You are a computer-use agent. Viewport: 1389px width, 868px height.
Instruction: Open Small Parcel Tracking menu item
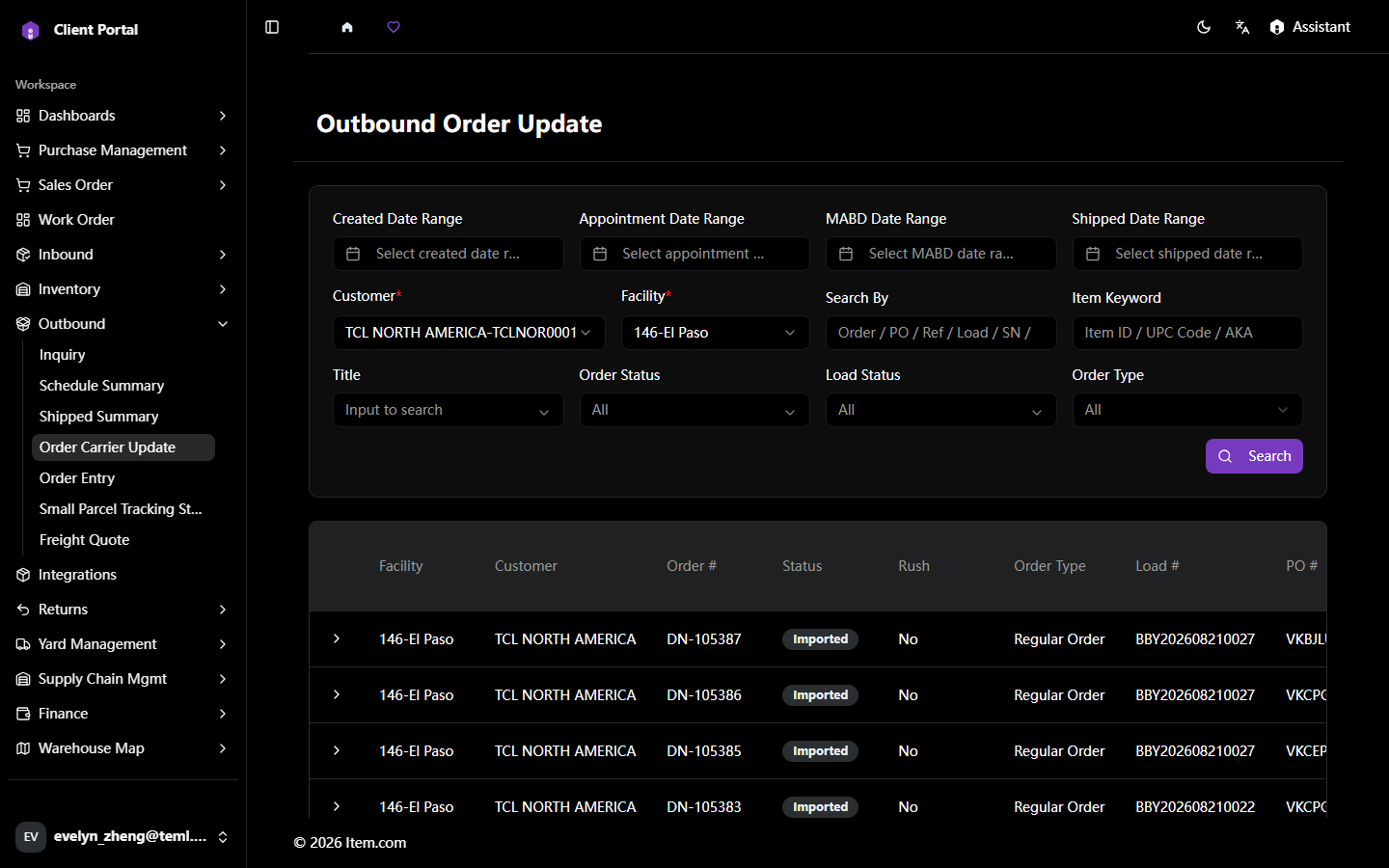pos(123,509)
